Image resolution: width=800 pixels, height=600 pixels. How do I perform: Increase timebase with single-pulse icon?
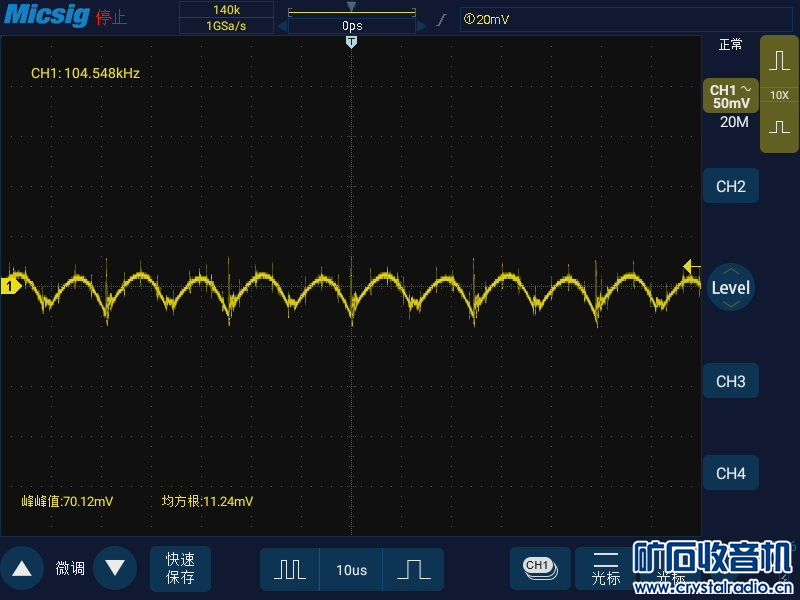(x=413, y=569)
